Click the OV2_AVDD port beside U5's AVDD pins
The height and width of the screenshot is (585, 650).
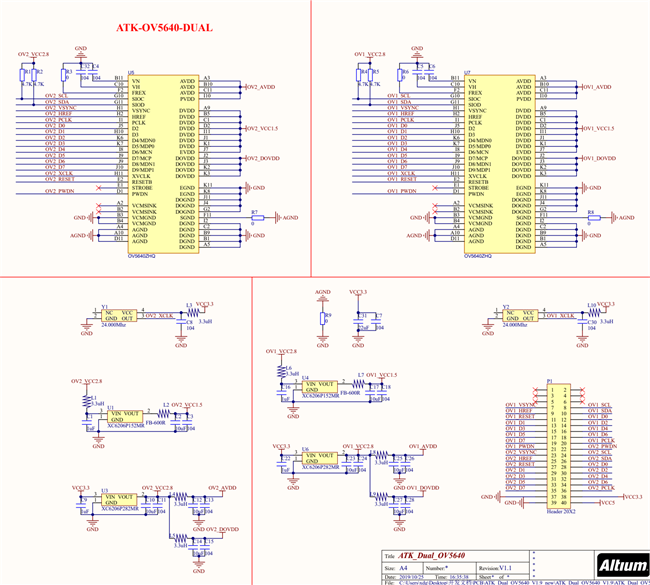(x=260, y=87)
